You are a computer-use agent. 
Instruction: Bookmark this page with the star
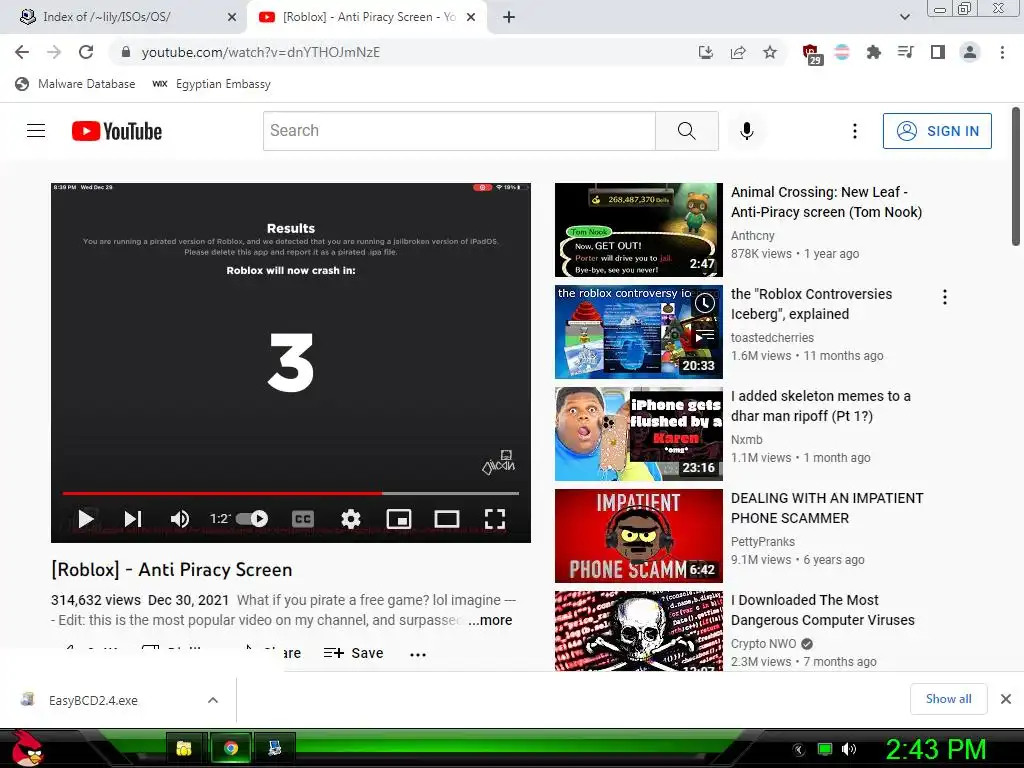click(770, 52)
